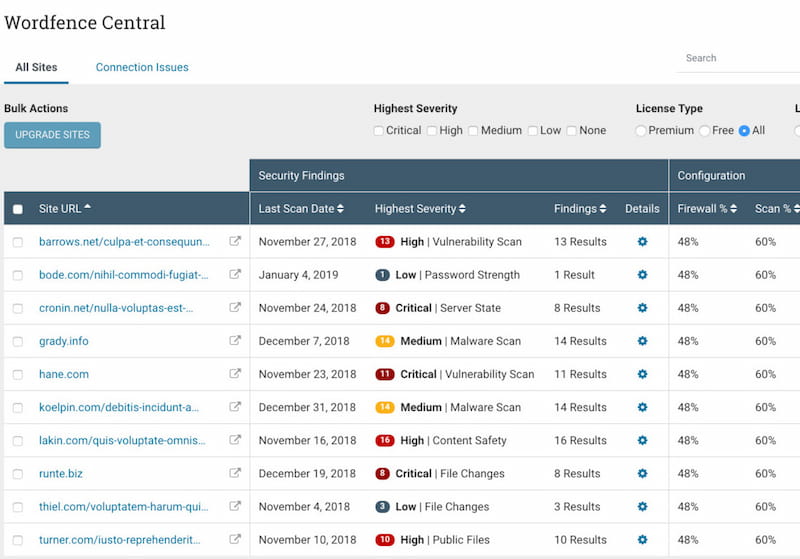Viewport: 800px width, 559px height.
Task: Open the hane.com site link
Action: point(64,374)
